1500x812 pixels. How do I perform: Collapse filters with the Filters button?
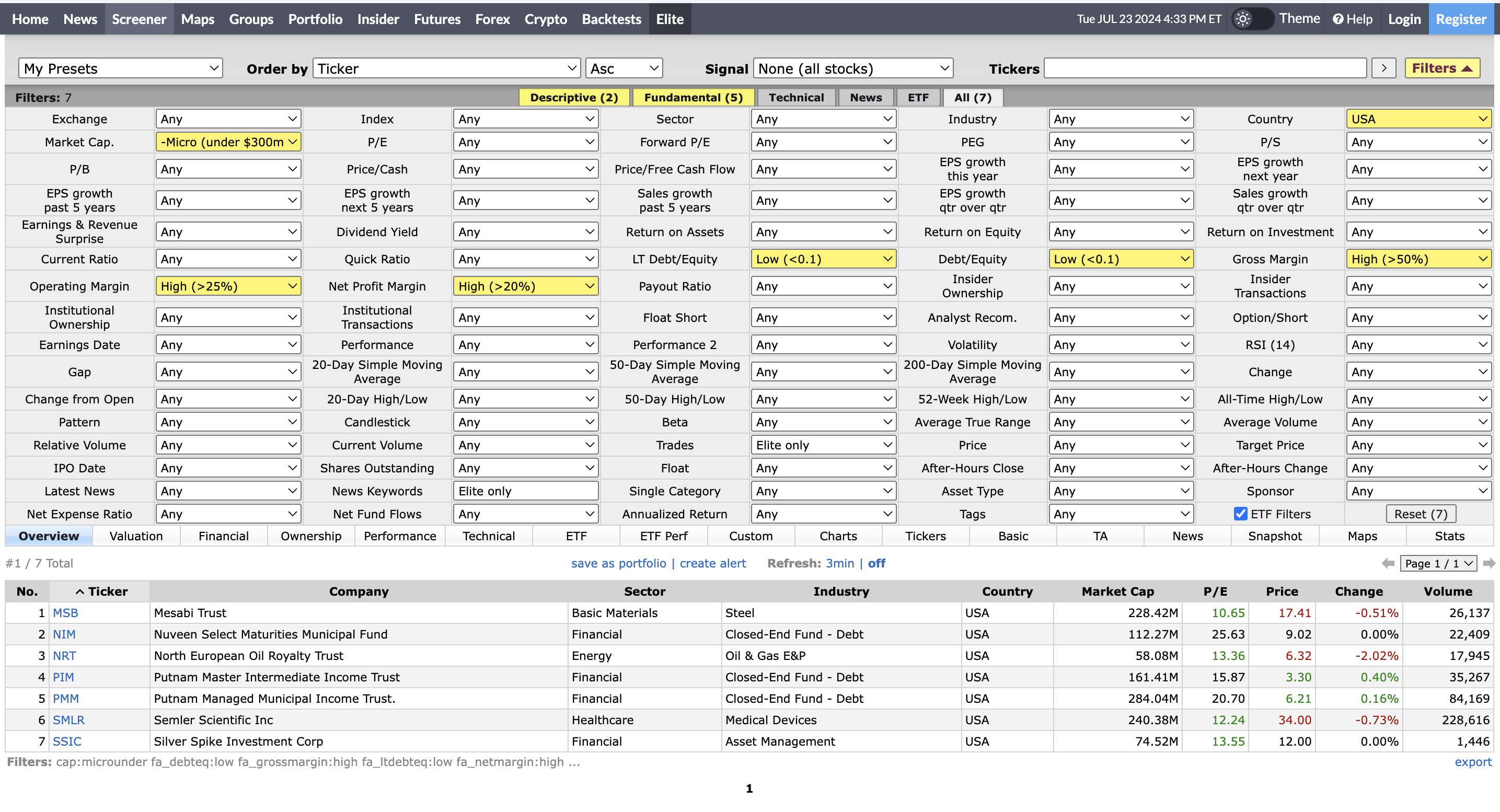[x=1442, y=68]
